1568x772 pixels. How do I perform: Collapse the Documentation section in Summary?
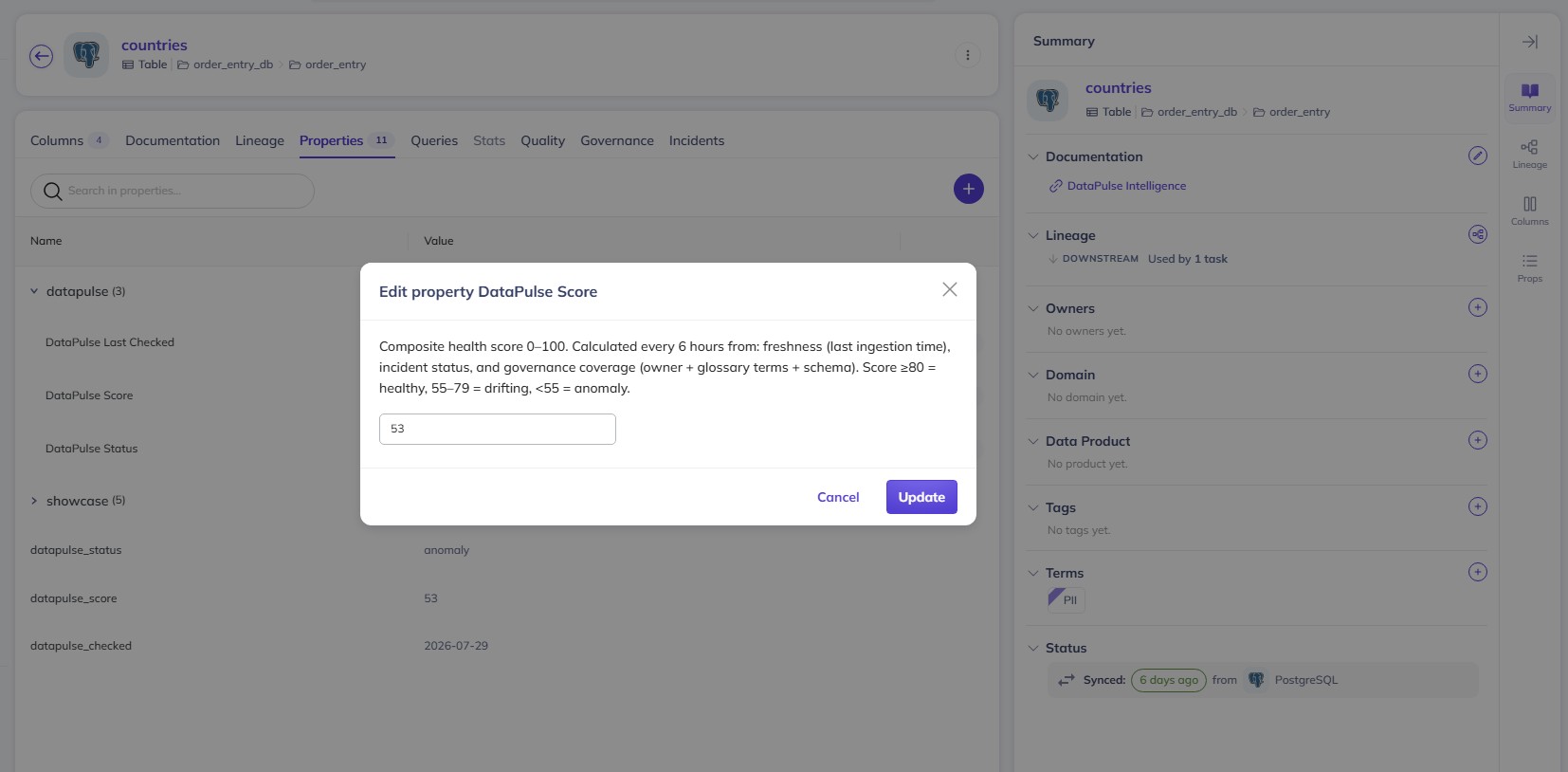[x=1033, y=156]
